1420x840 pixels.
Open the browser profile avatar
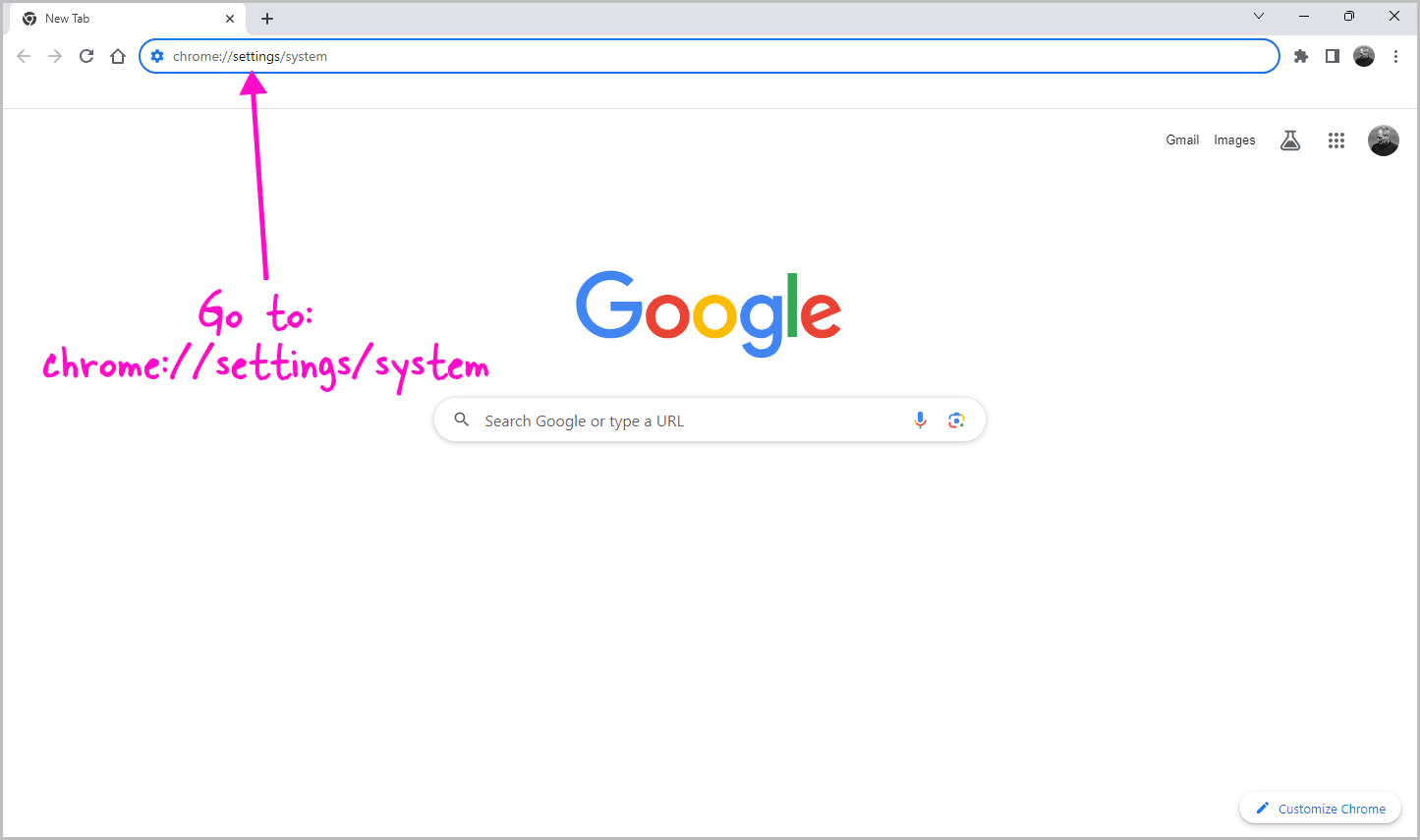coord(1364,56)
